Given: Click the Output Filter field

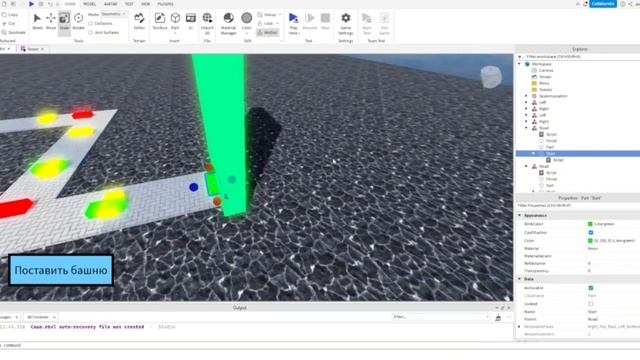Looking at the screenshot, I should point(440,317).
